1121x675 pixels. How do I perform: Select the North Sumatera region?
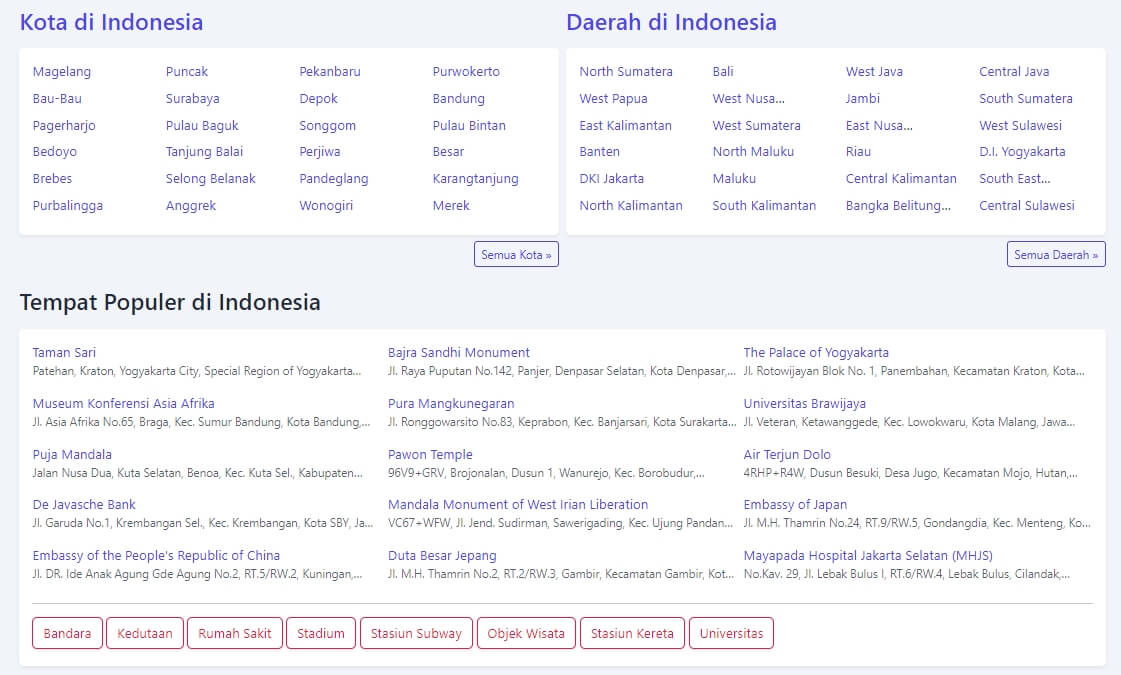626,71
